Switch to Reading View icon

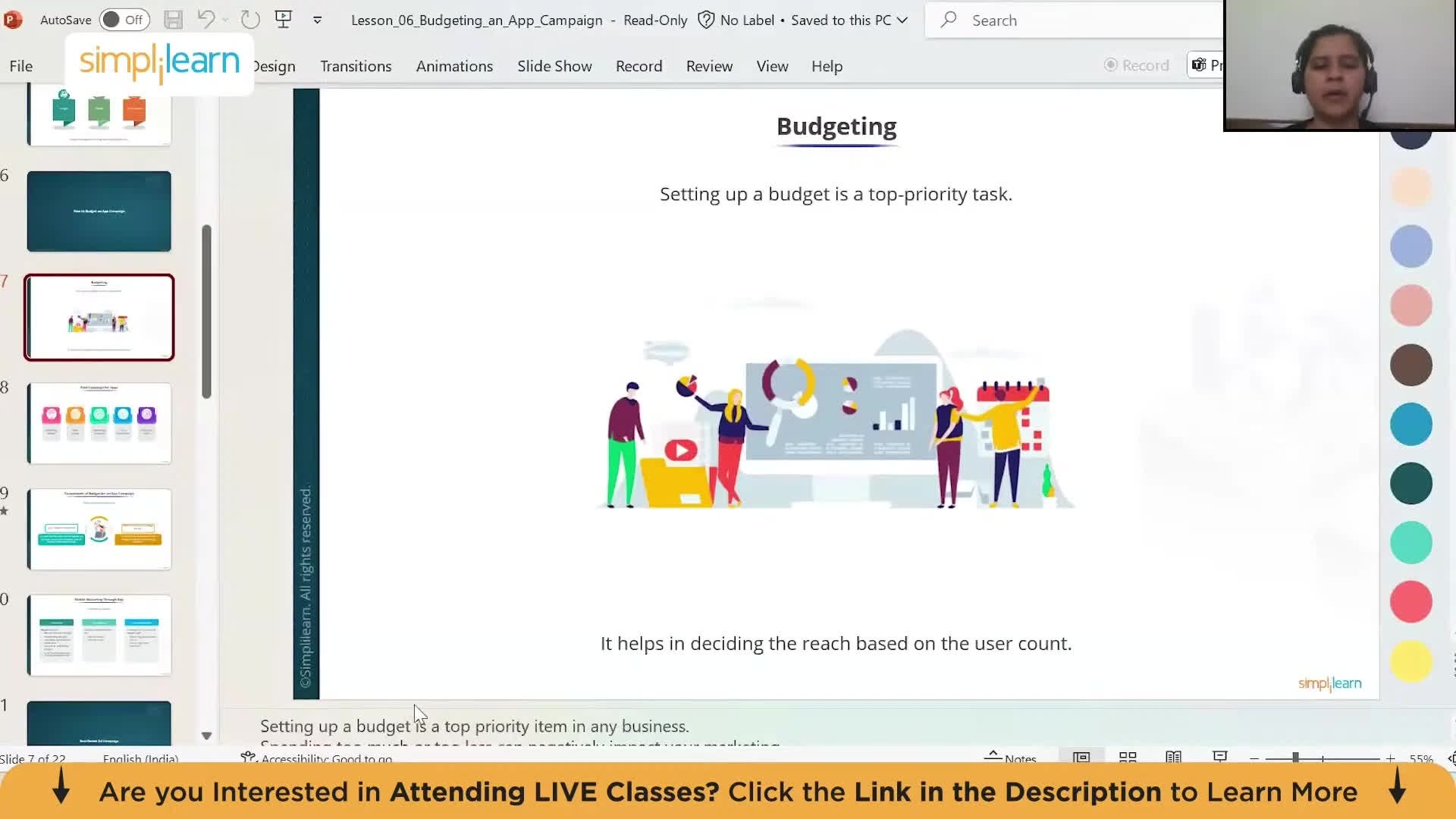point(1174,757)
